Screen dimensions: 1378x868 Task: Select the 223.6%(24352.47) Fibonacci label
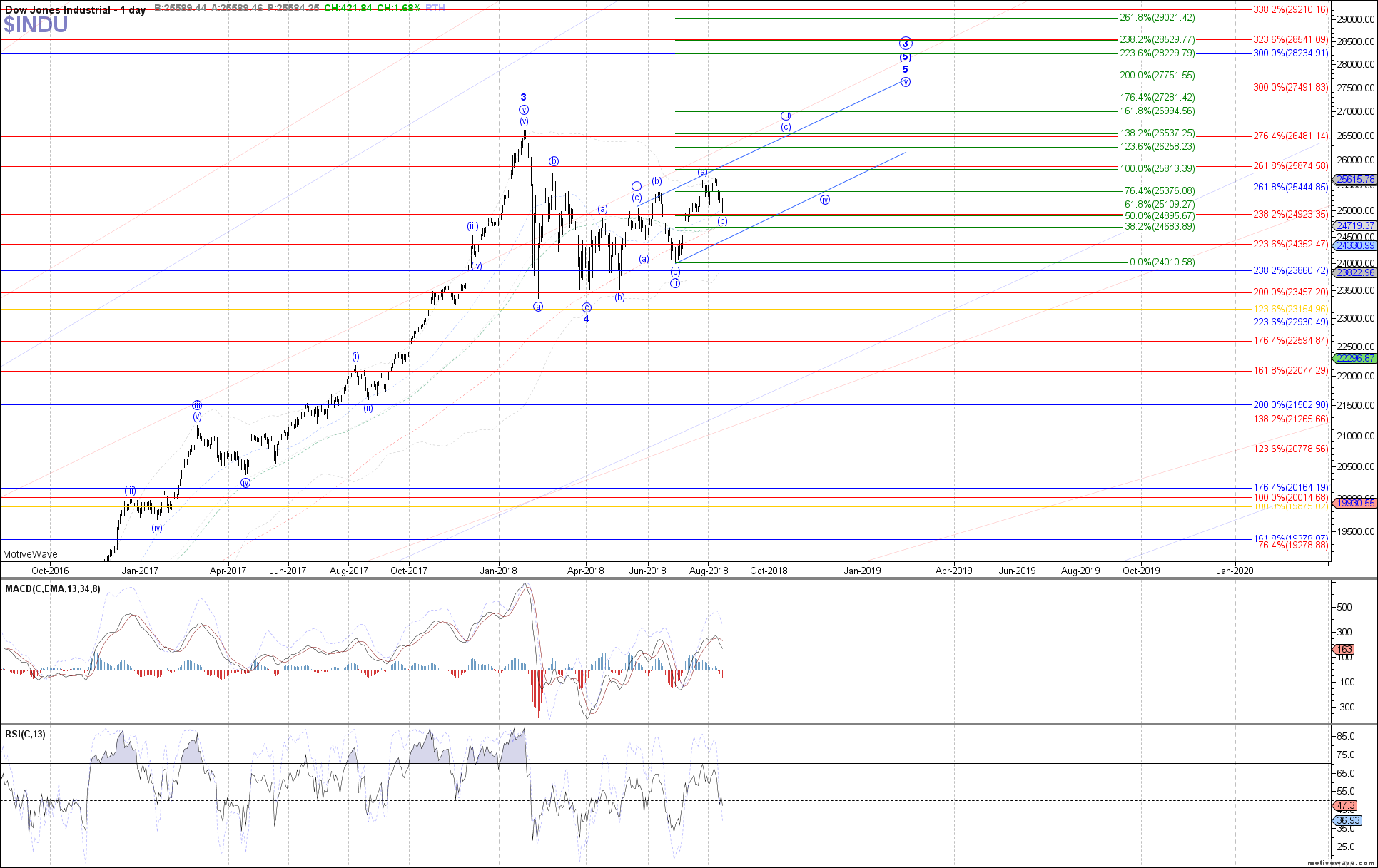point(1291,244)
